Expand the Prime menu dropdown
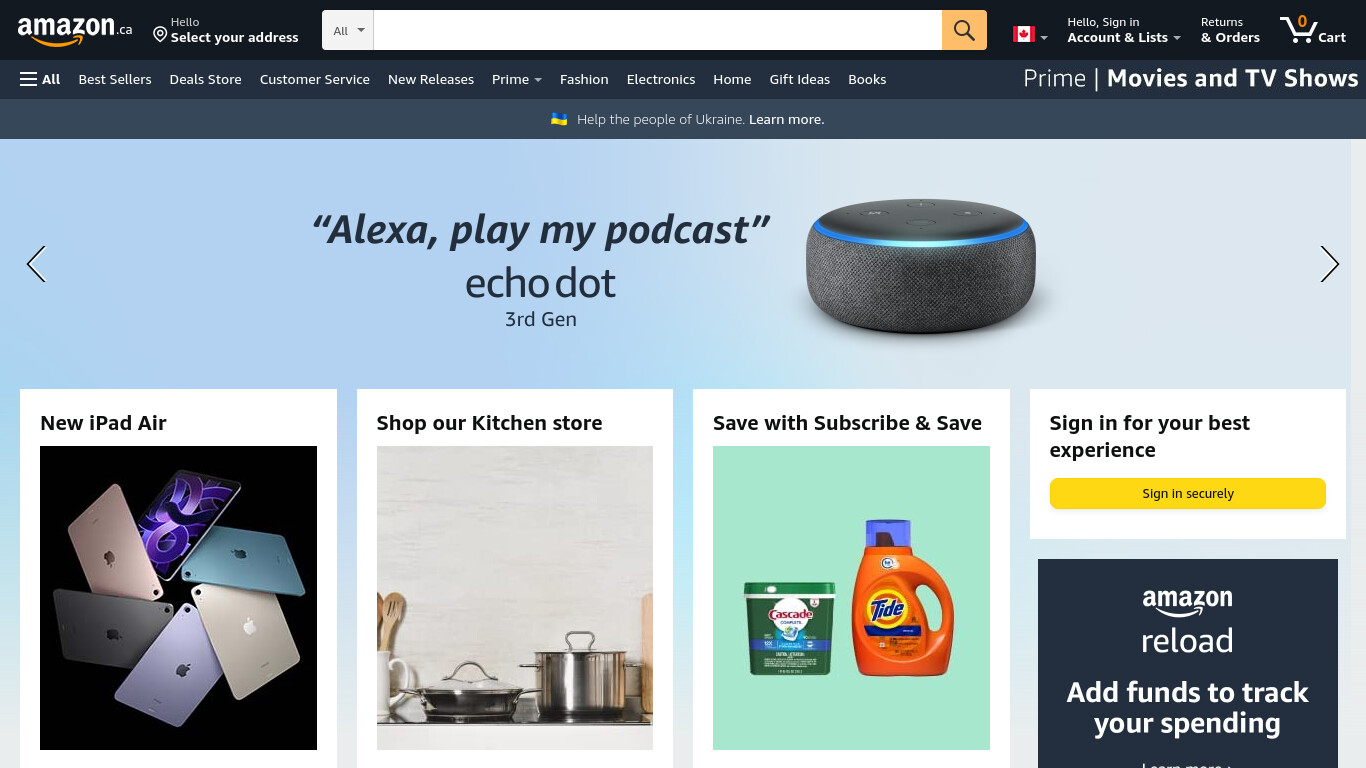Viewport: 1366px width, 768px height. point(516,79)
